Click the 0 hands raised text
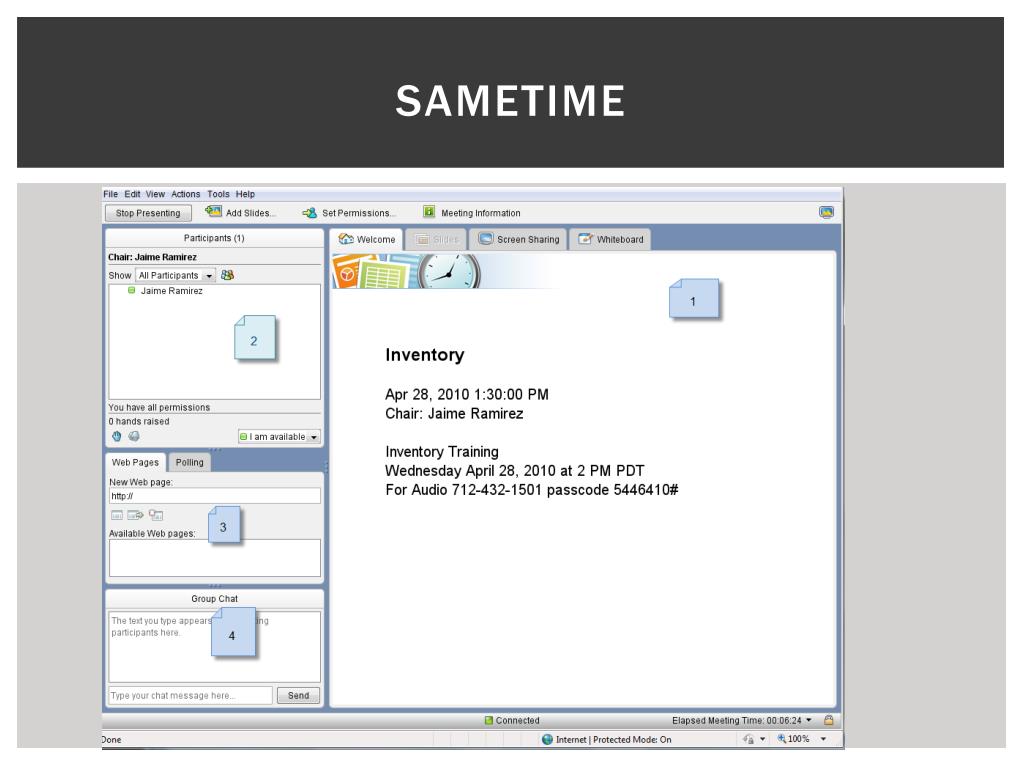The width and height of the screenshot is (1024, 768). click(x=139, y=421)
